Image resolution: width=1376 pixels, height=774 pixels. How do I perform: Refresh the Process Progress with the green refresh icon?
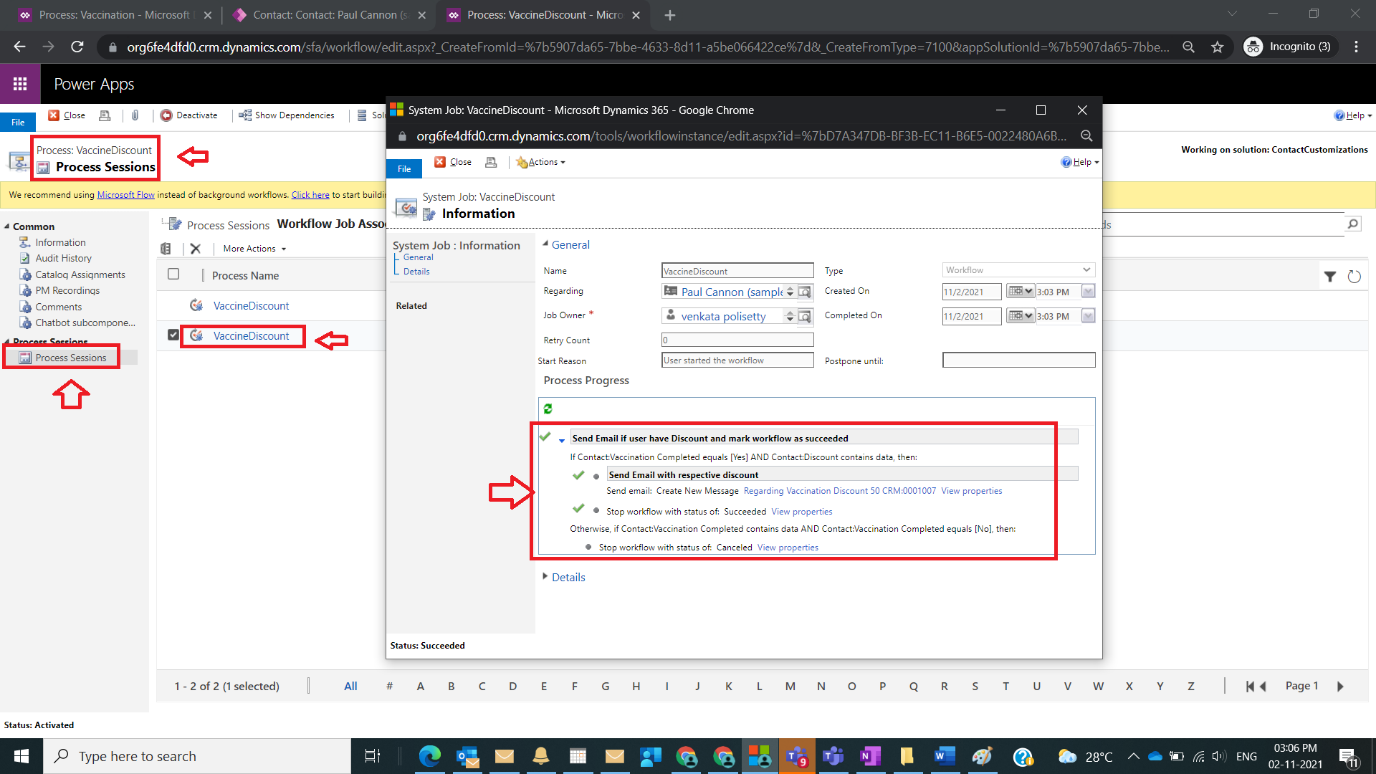click(545, 408)
